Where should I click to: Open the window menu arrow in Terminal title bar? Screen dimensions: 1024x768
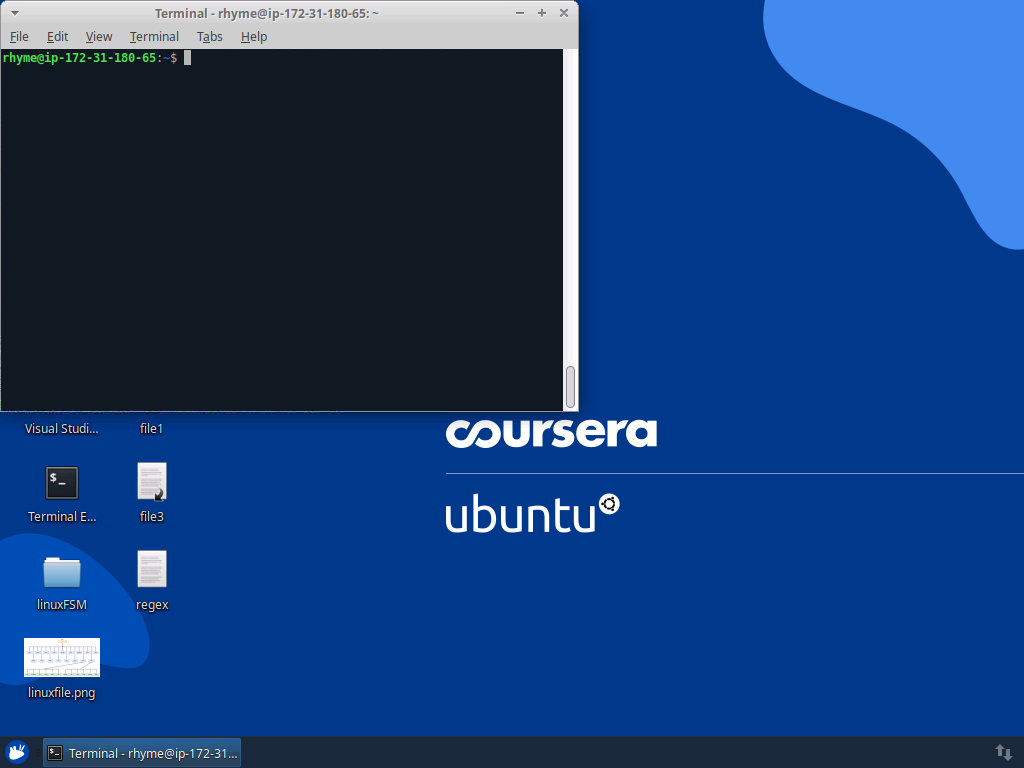tap(14, 13)
